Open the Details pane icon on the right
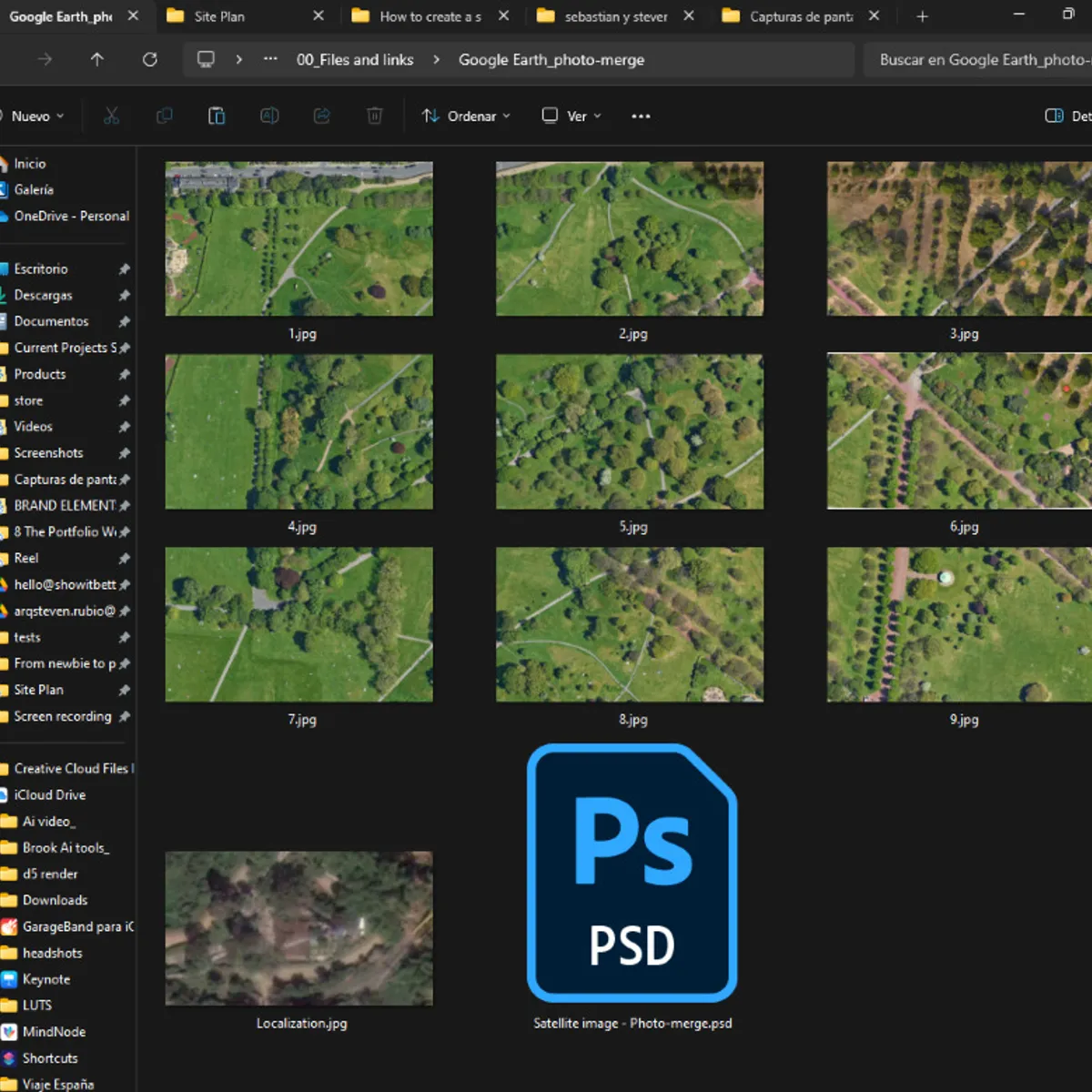Viewport: 1092px width, 1092px height. tap(1054, 116)
